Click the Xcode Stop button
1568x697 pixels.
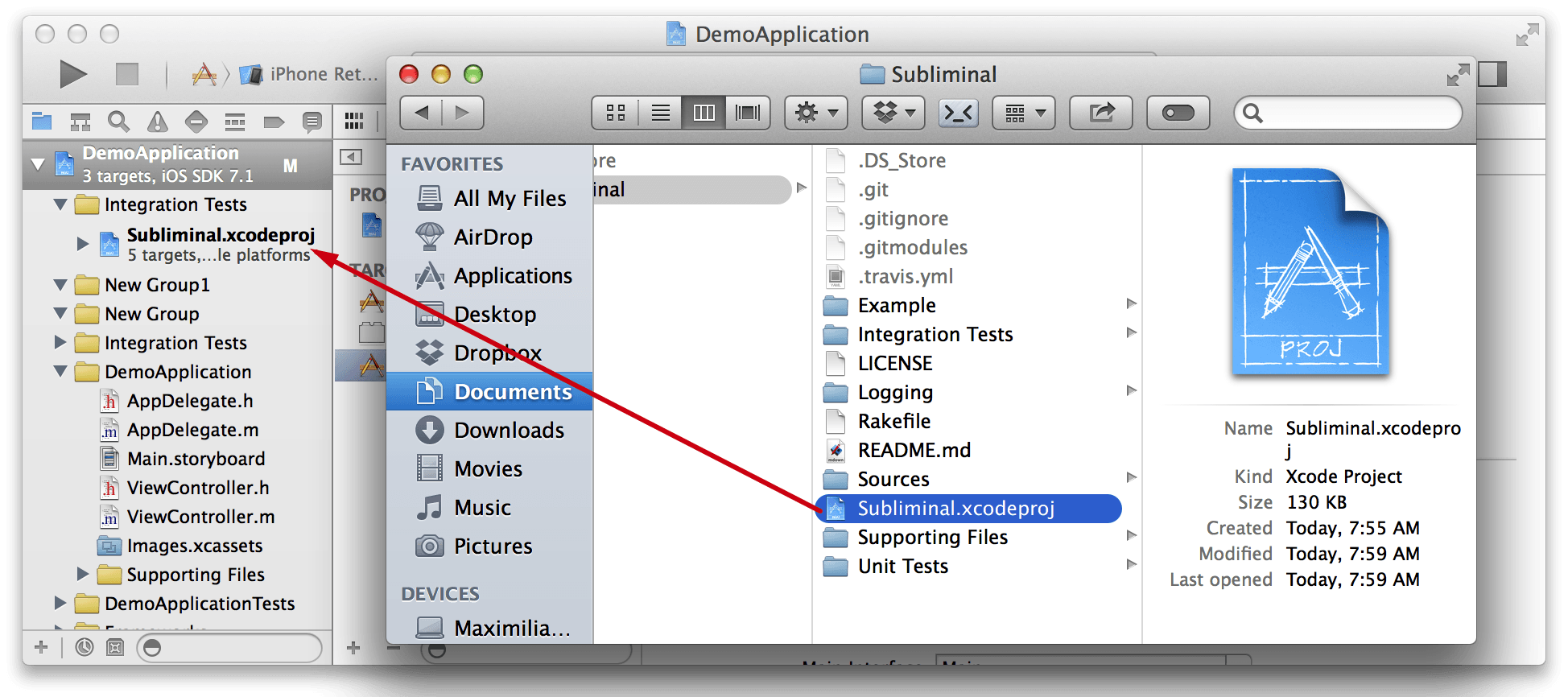tap(127, 75)
